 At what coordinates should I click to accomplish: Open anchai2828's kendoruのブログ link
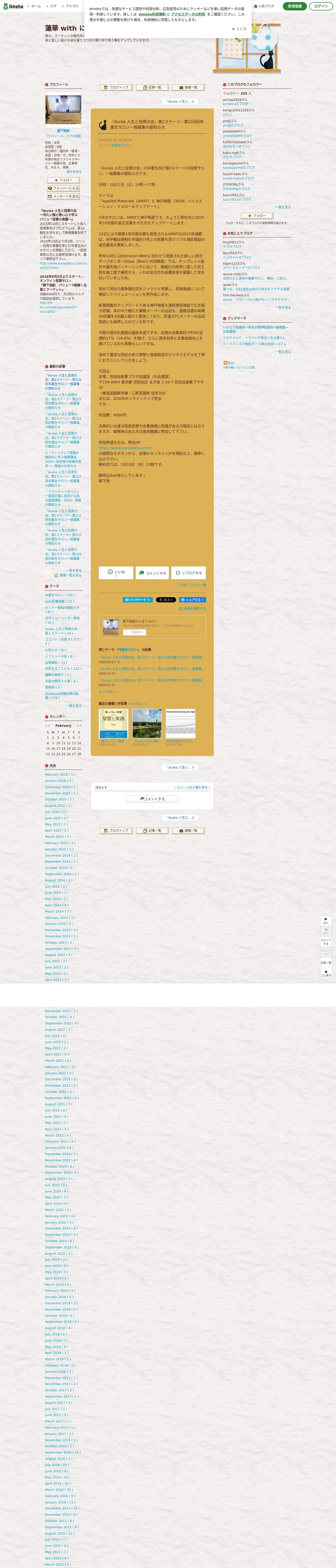pyautogui.click(x=235, y=104)
